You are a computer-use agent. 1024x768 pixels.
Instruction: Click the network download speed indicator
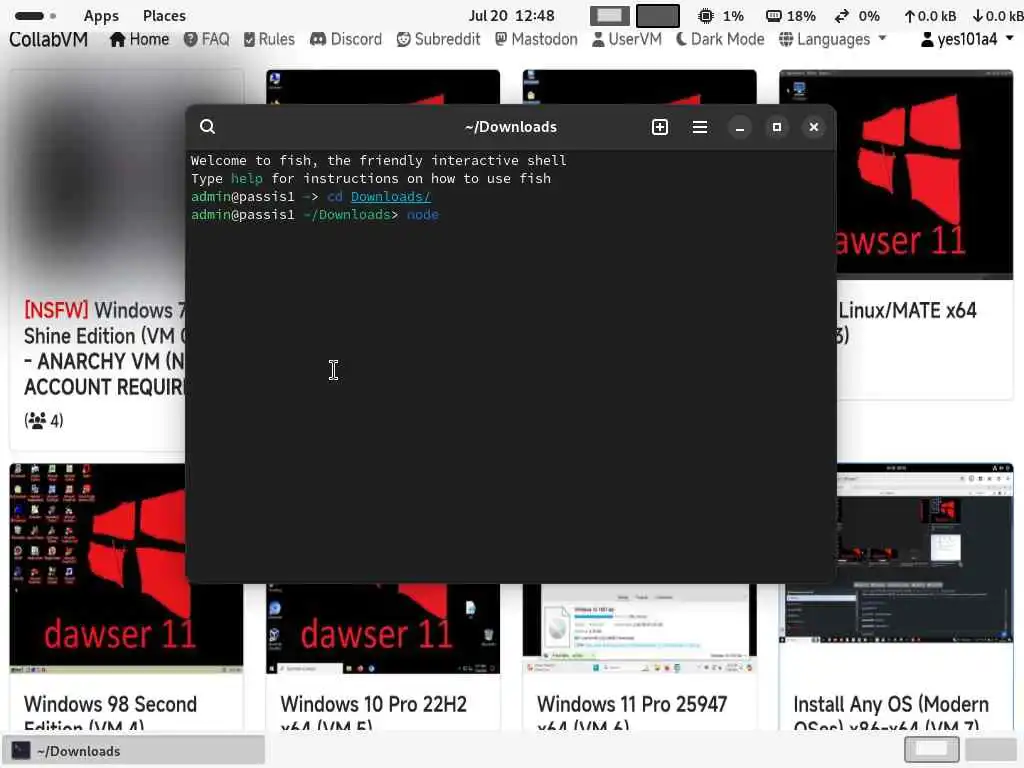point(998,16)
